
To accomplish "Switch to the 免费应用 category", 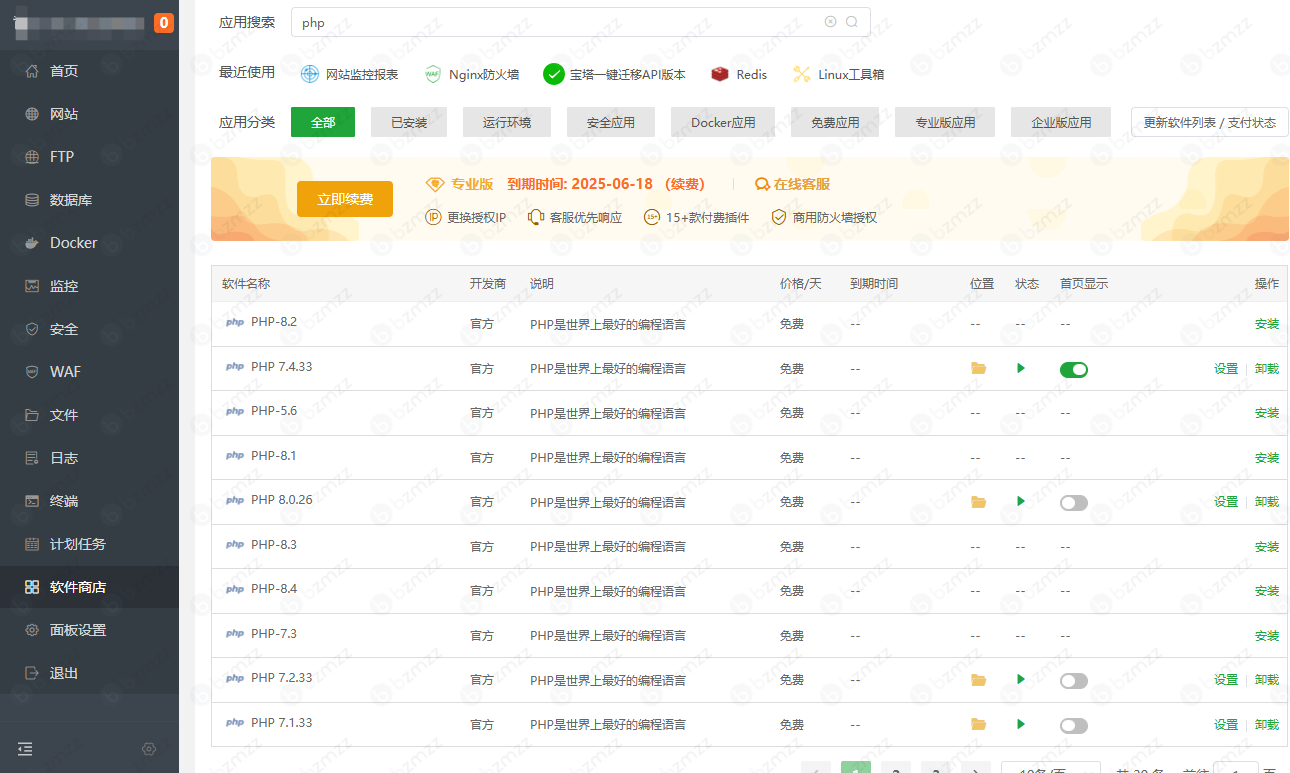I will point(835,122).
